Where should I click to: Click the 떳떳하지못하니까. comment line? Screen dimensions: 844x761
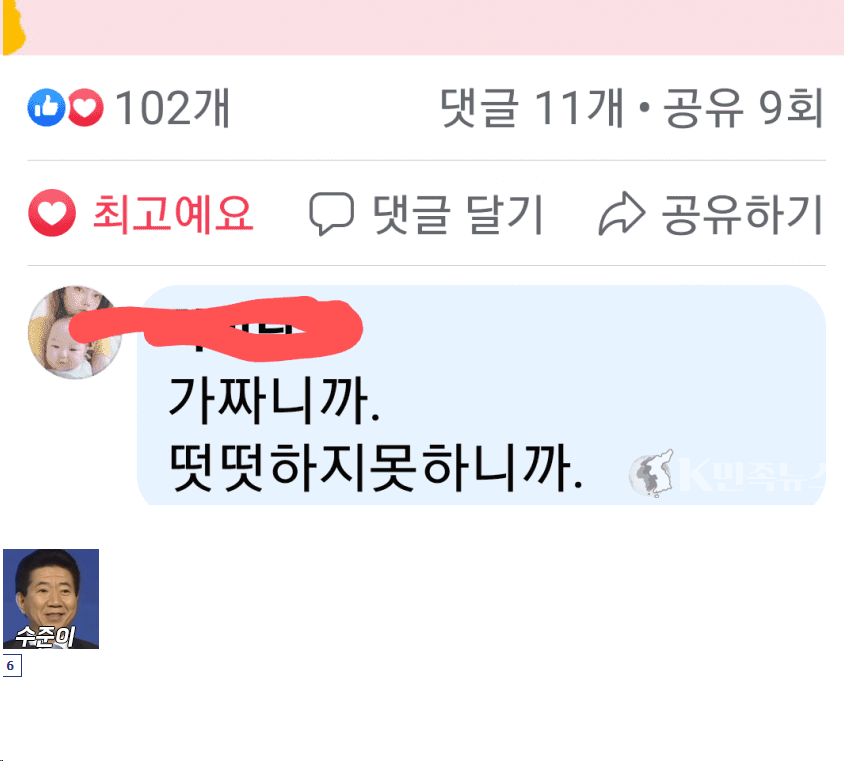376,468
